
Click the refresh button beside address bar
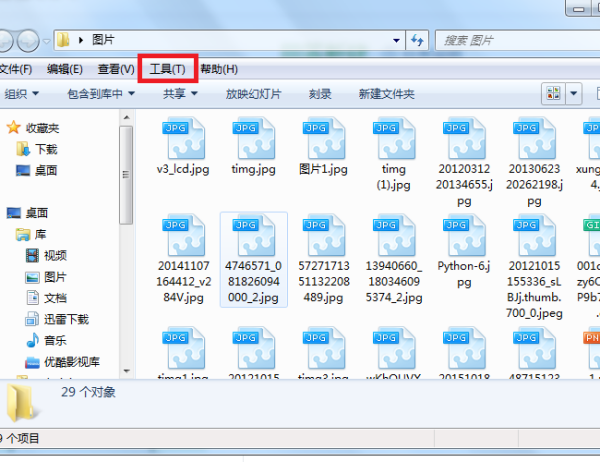[x=417, y=40]
